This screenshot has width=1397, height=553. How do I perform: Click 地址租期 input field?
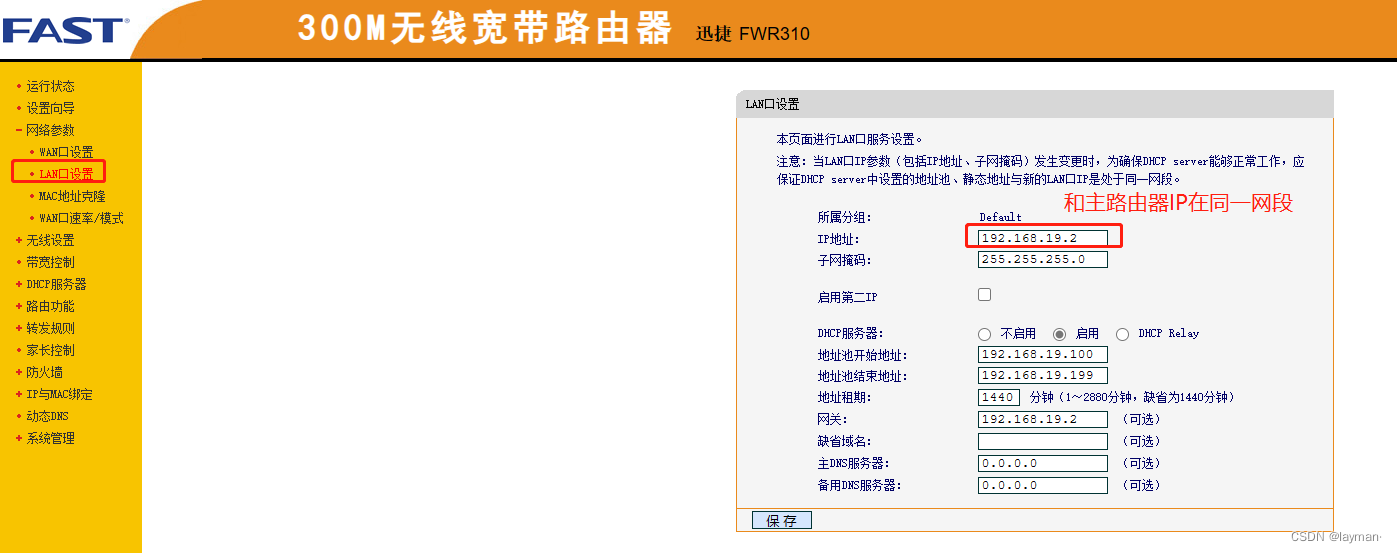(x=999, y=397)
